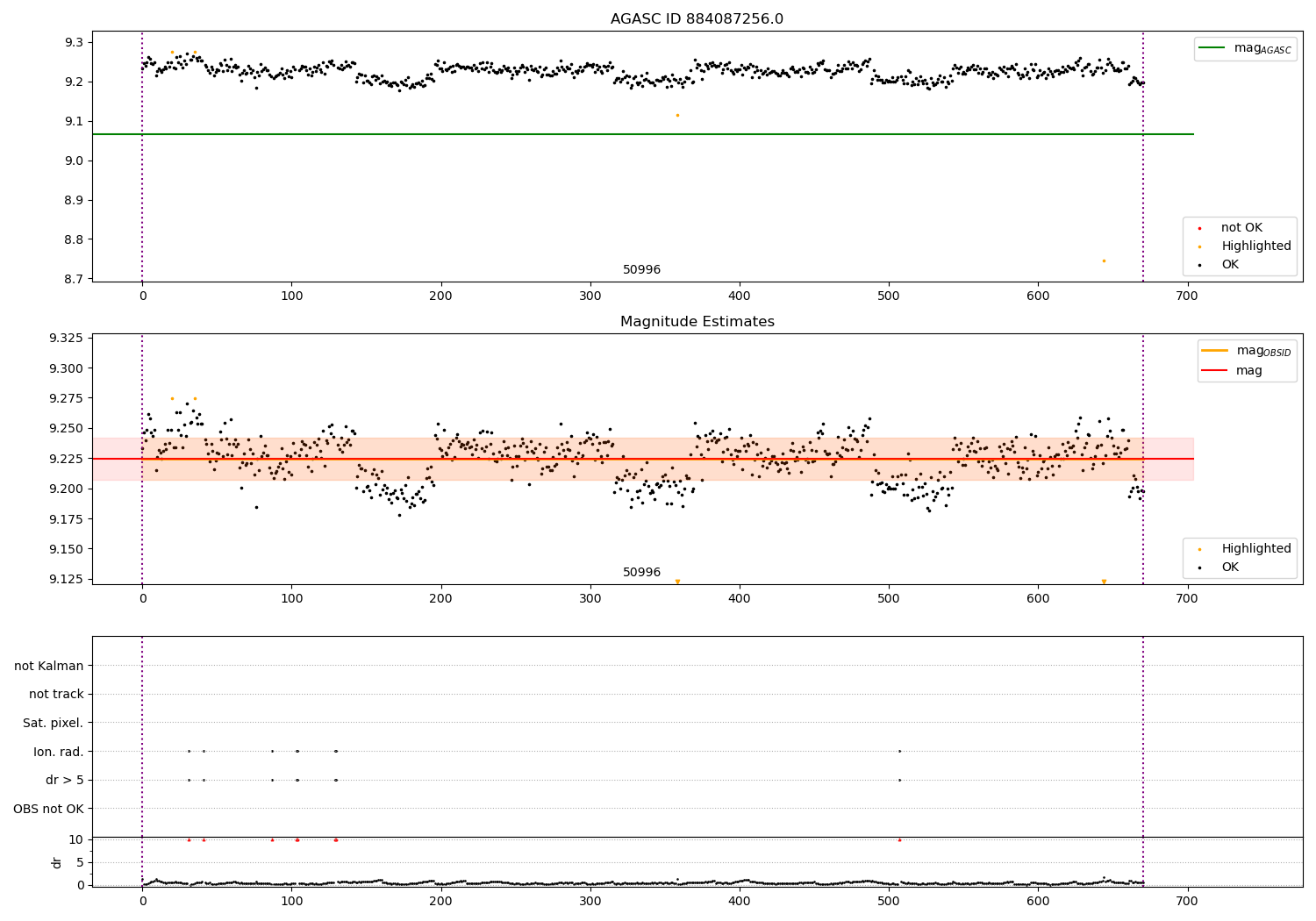Click the '9.175' y-axis tick label
This screenshot has height=921, width=1316.
click(67, 519)
